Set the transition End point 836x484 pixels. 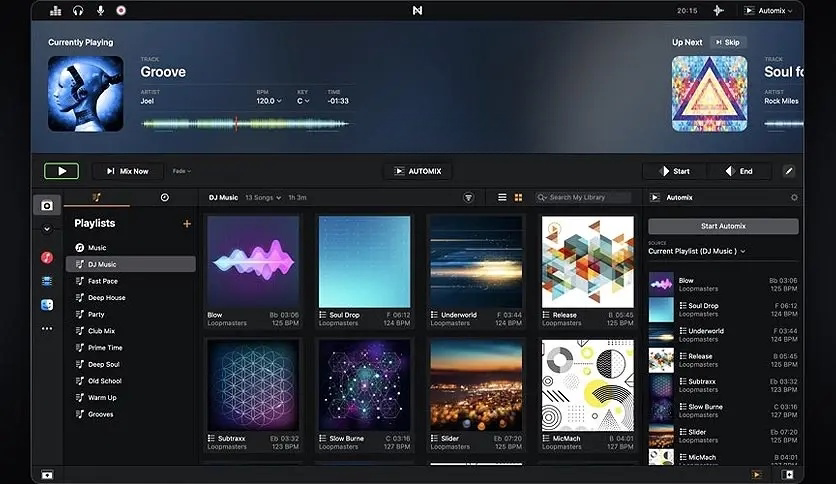click(739, 171)
